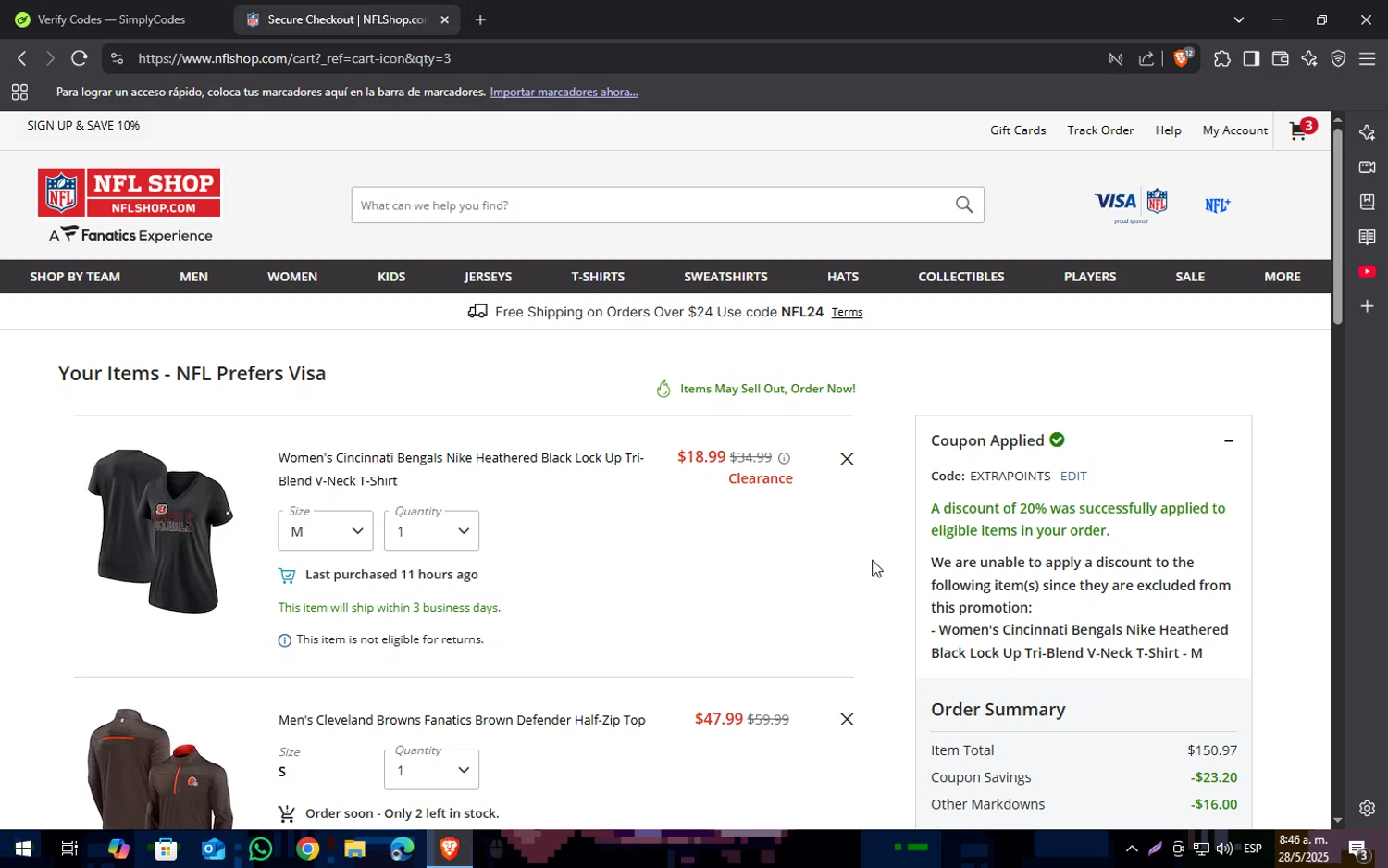Screen dimensions: 1388x868
Task: Focus the product search input field
Action: coord(652,205)
